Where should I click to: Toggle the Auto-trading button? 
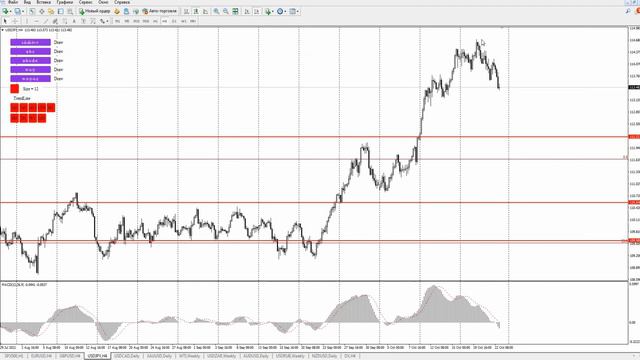click(x=160, y=11)
